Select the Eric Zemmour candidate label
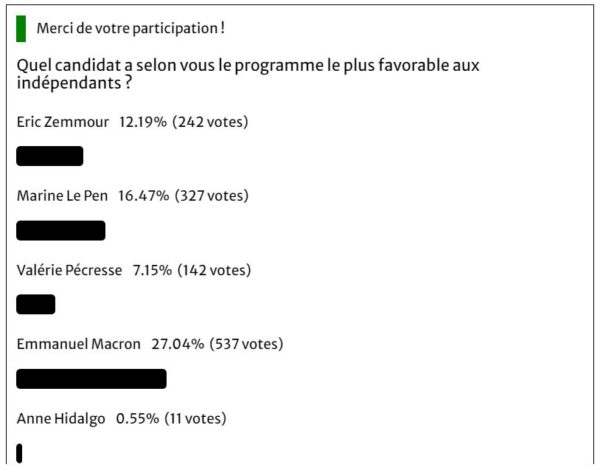Viewport: 600px width, 470px height. pos(63,122)
